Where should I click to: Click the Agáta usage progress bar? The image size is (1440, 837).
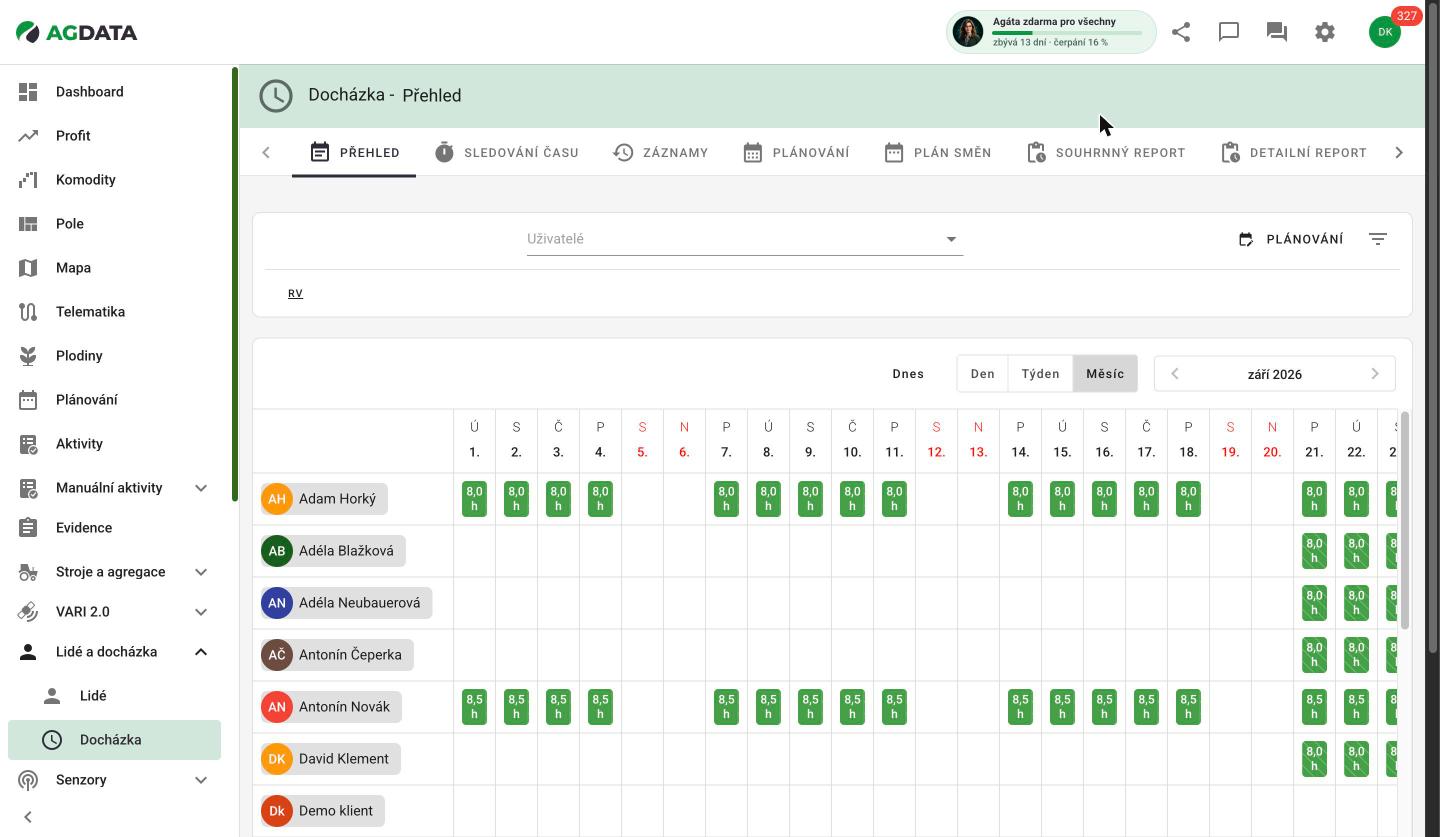coord(1067,33)
